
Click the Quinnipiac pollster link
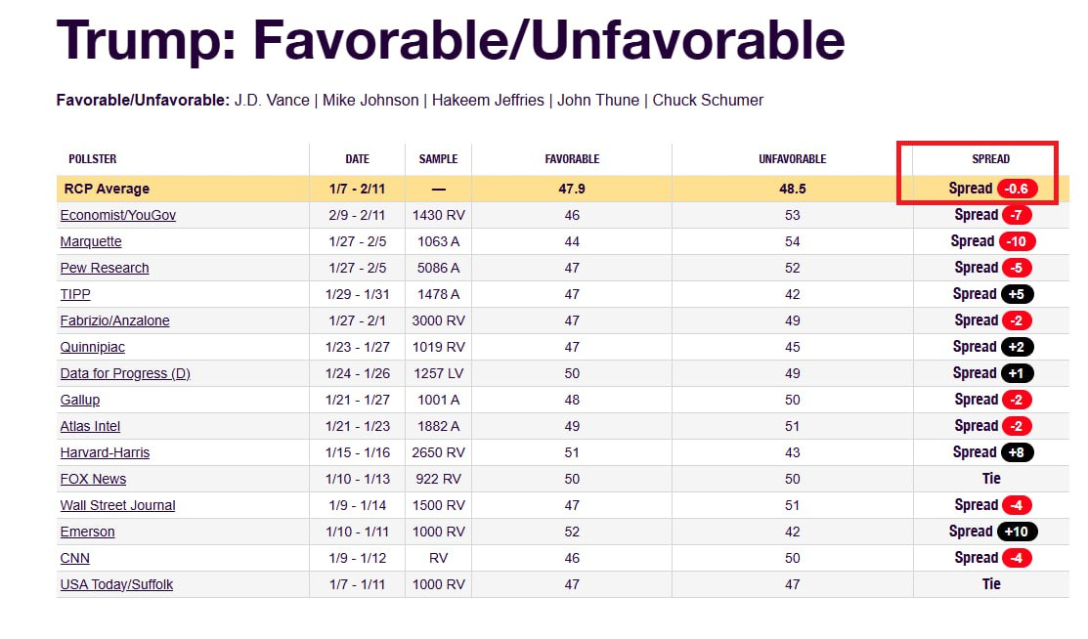[93, 347]
